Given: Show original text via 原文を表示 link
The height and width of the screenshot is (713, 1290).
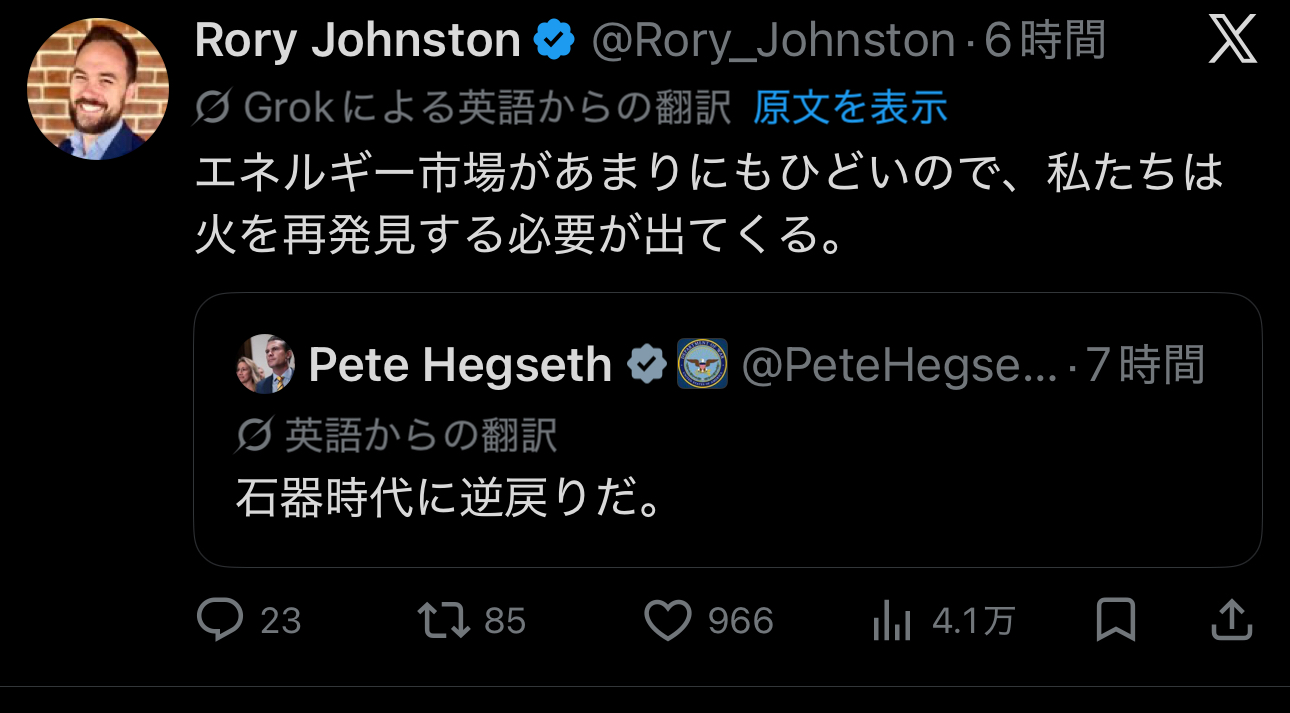Looking at the screenshot, I should tap(850, 107).
